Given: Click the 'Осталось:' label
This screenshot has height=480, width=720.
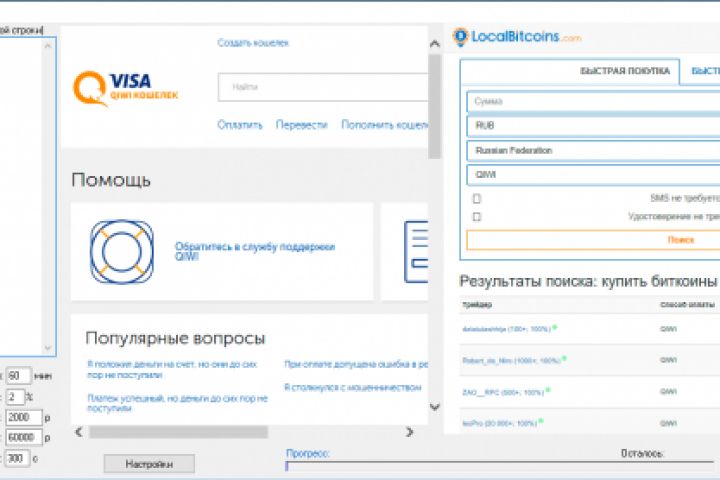Looking at the screenshot, I should pos(642,453).
